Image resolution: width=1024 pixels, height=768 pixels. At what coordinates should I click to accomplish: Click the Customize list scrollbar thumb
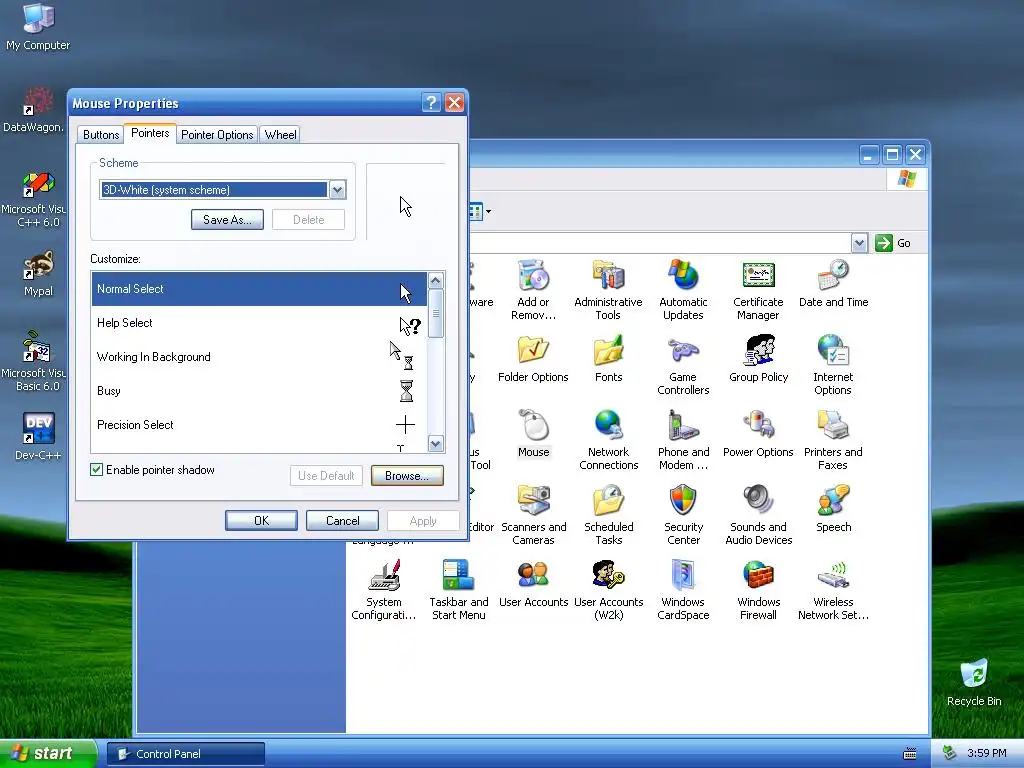point(436,314)
